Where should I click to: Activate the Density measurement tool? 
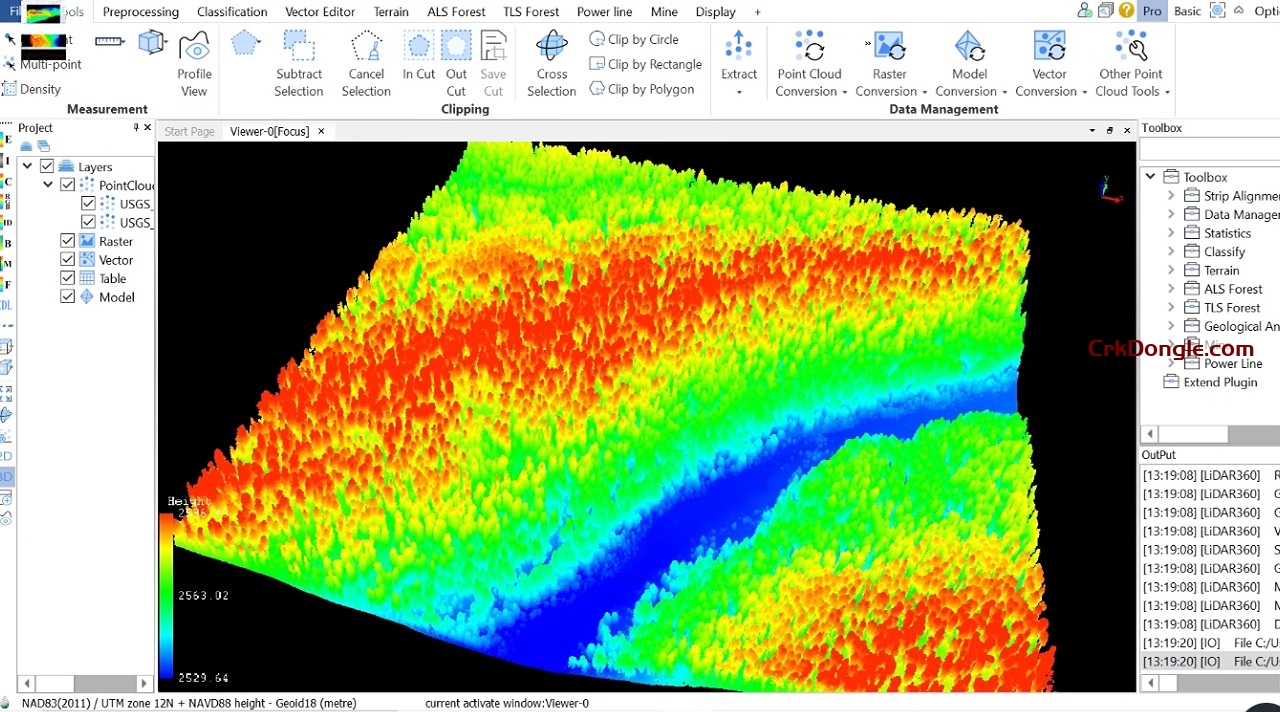point(38,88)
